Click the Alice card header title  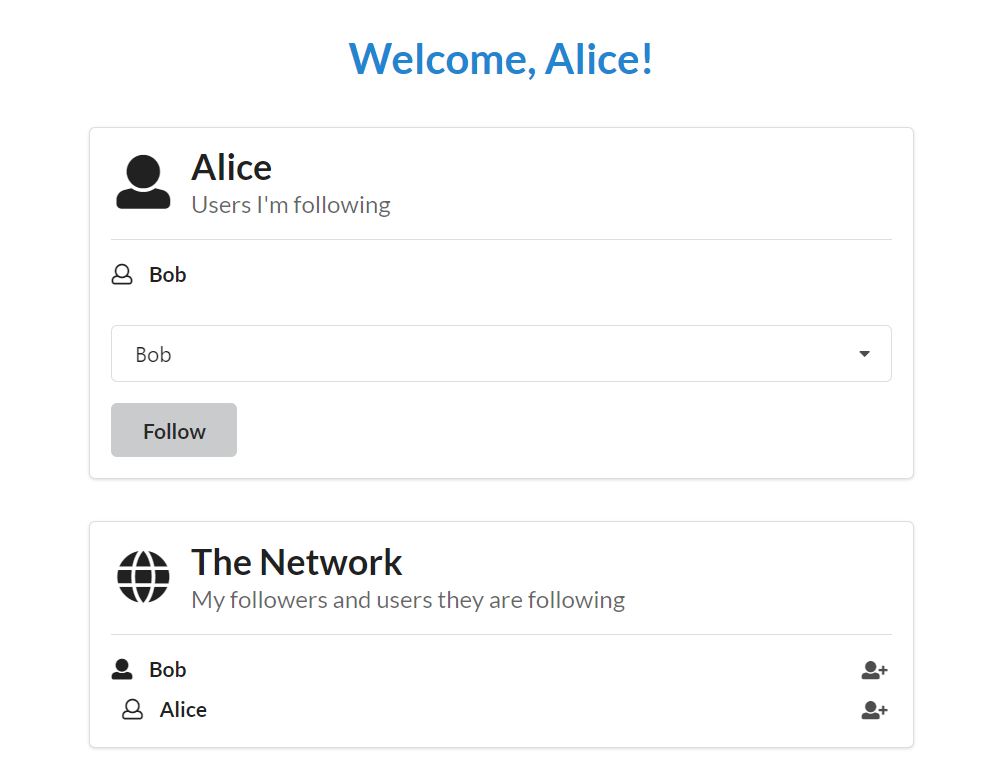click(x=231, y=167)
